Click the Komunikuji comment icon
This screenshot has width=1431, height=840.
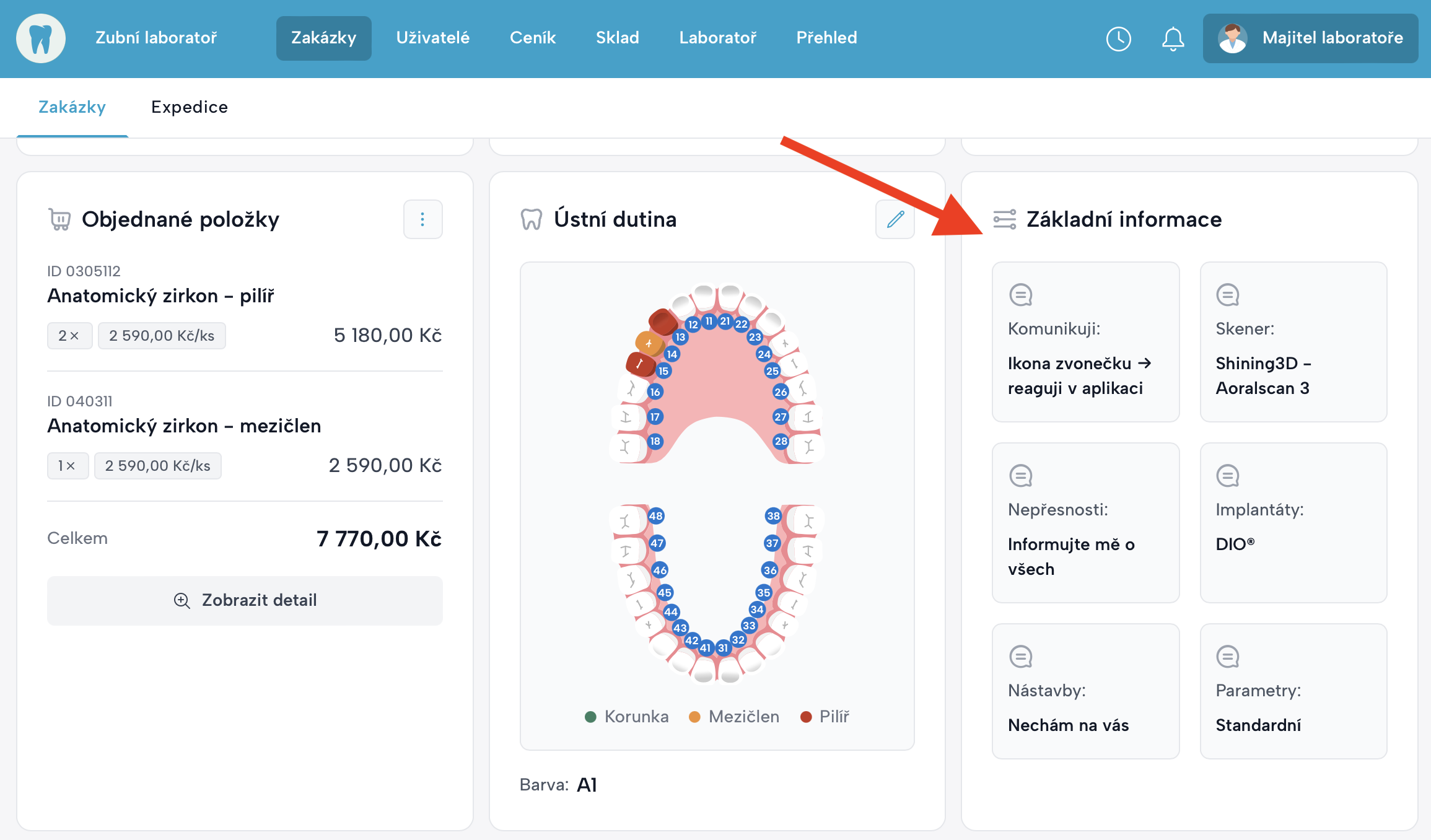(1020, 295)
